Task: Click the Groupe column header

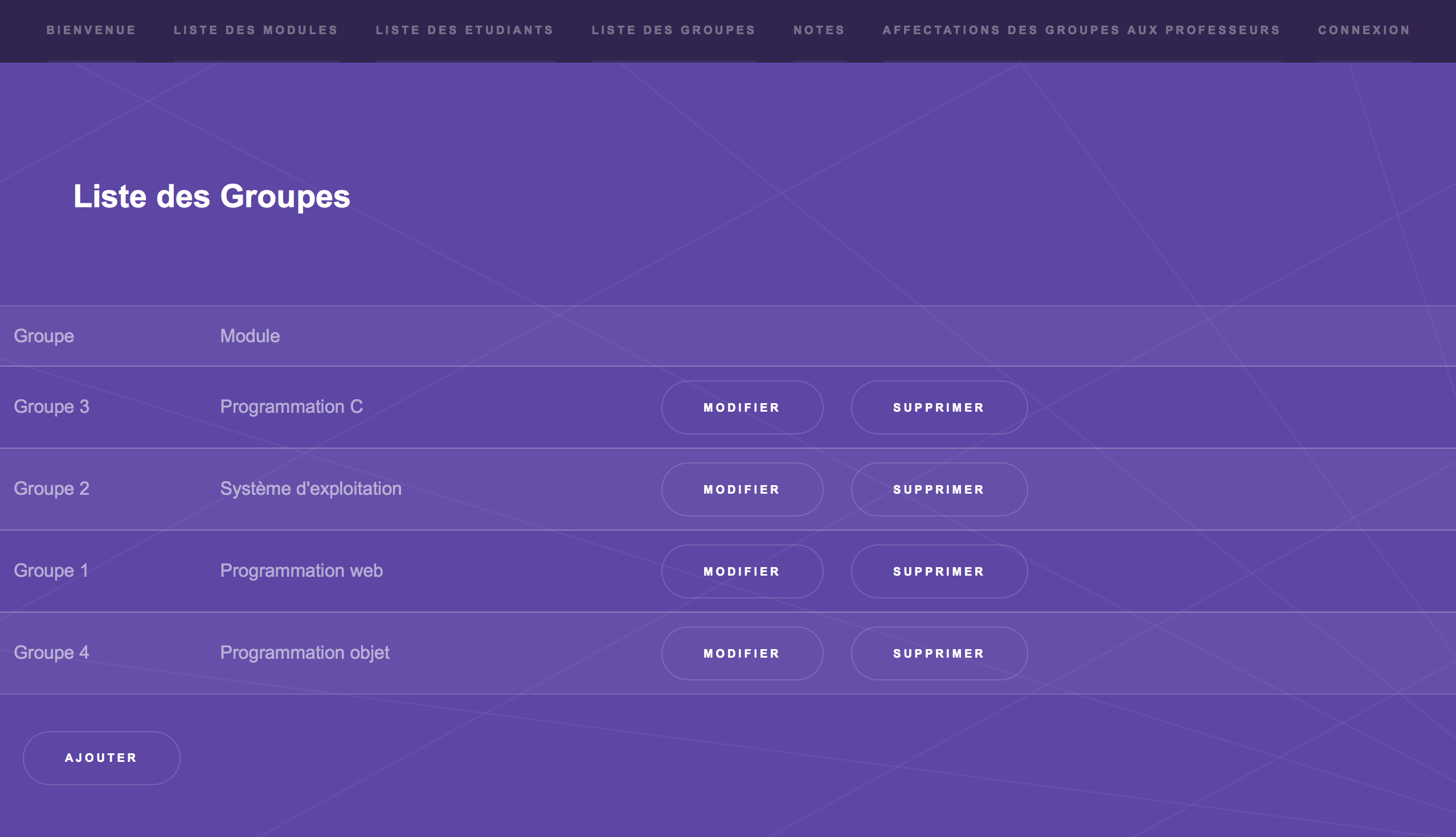Action: (x=44, y=336)
